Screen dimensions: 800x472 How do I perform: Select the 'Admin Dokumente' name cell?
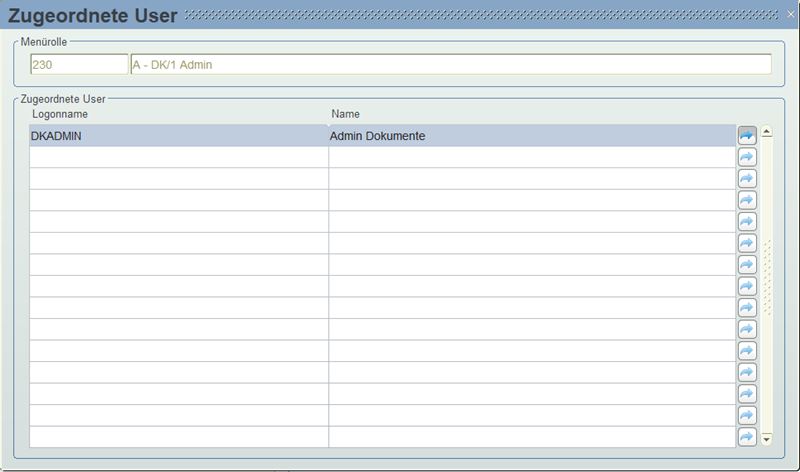point(531,136)
